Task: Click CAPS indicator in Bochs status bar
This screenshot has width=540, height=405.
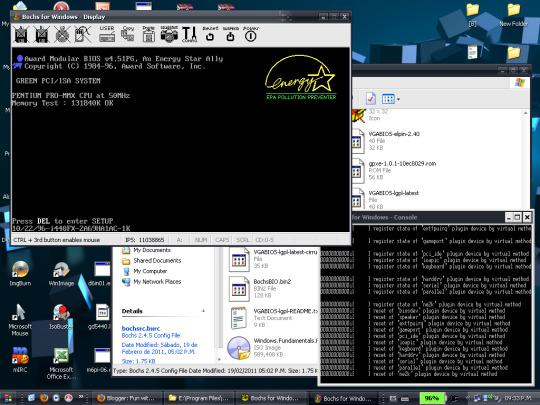Action: click(222, 240)
